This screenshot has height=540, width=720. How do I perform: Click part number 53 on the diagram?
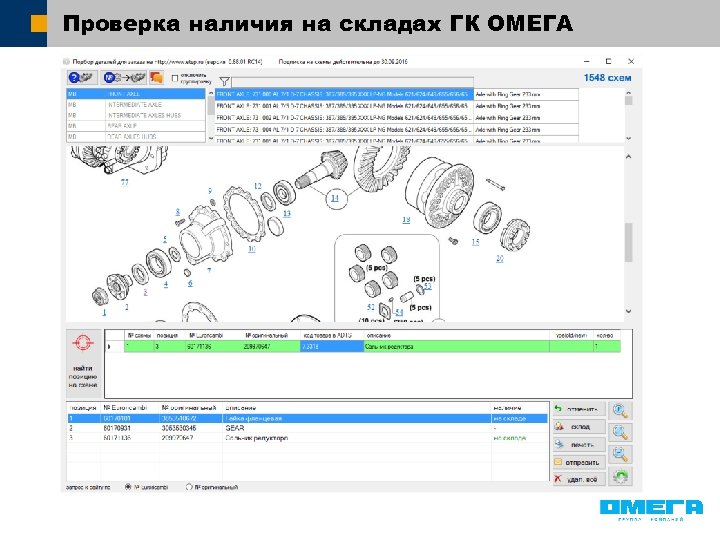[x=428, y=286]
